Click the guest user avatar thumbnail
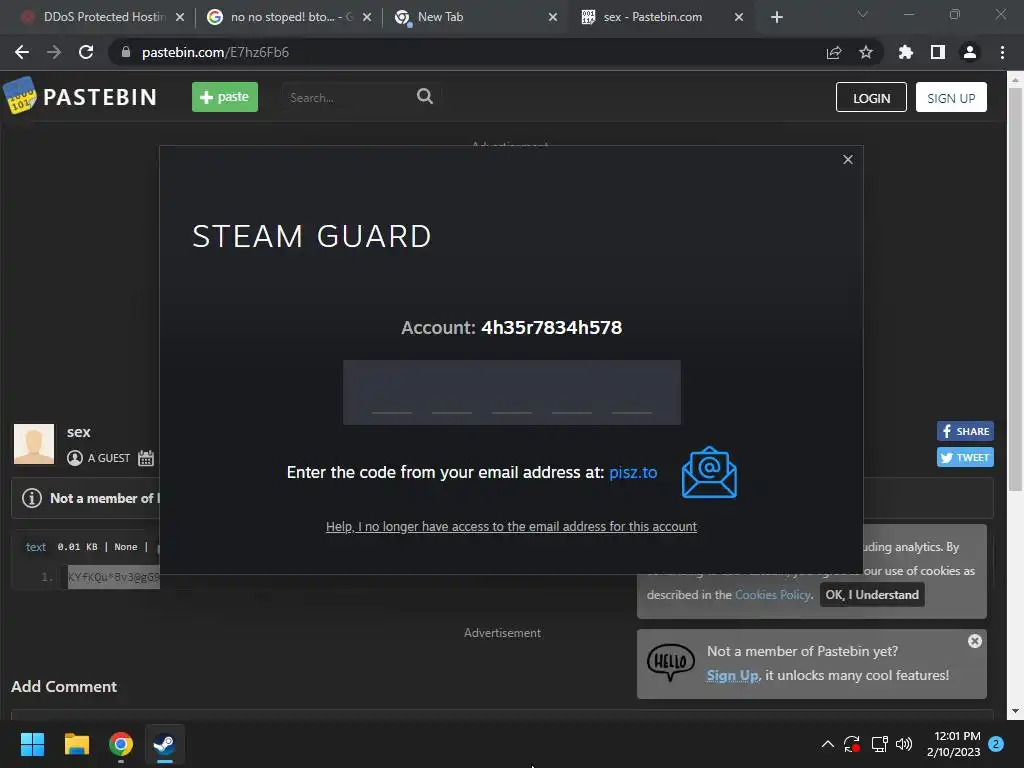 tap(34, 444)
